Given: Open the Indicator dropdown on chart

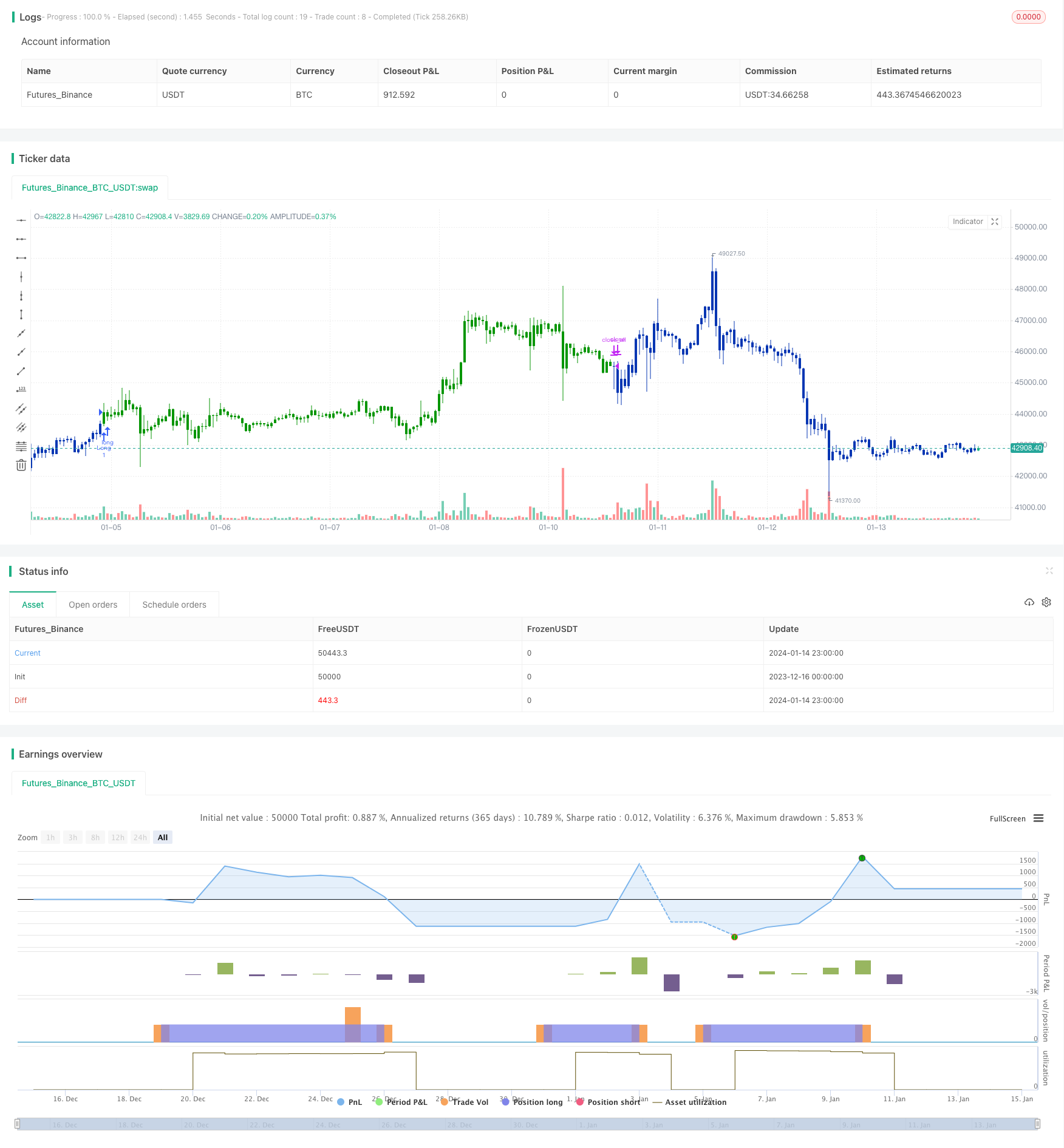Looking at the screenshot, I should pos(967,222).
